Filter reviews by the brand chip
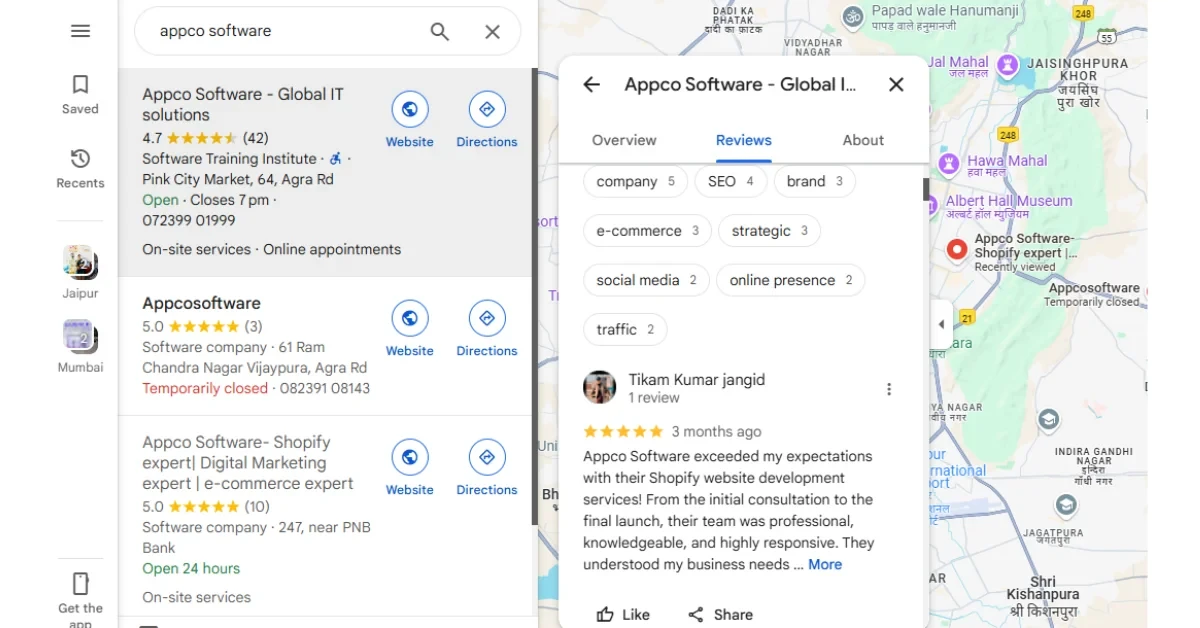 point(814,182)
